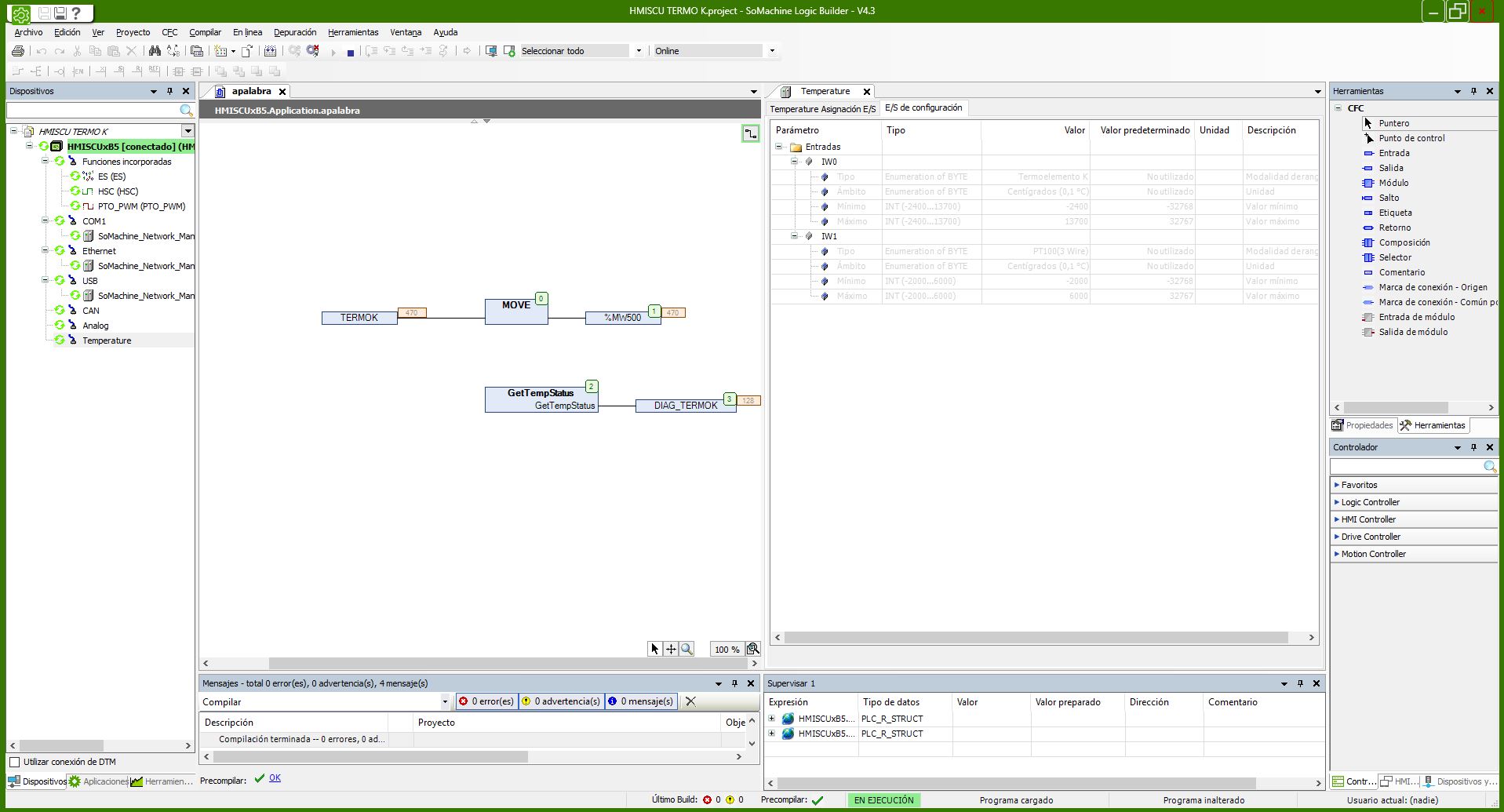Select the Temperature node in the device tree
The image size is (1504, 812).
point(107,340)
